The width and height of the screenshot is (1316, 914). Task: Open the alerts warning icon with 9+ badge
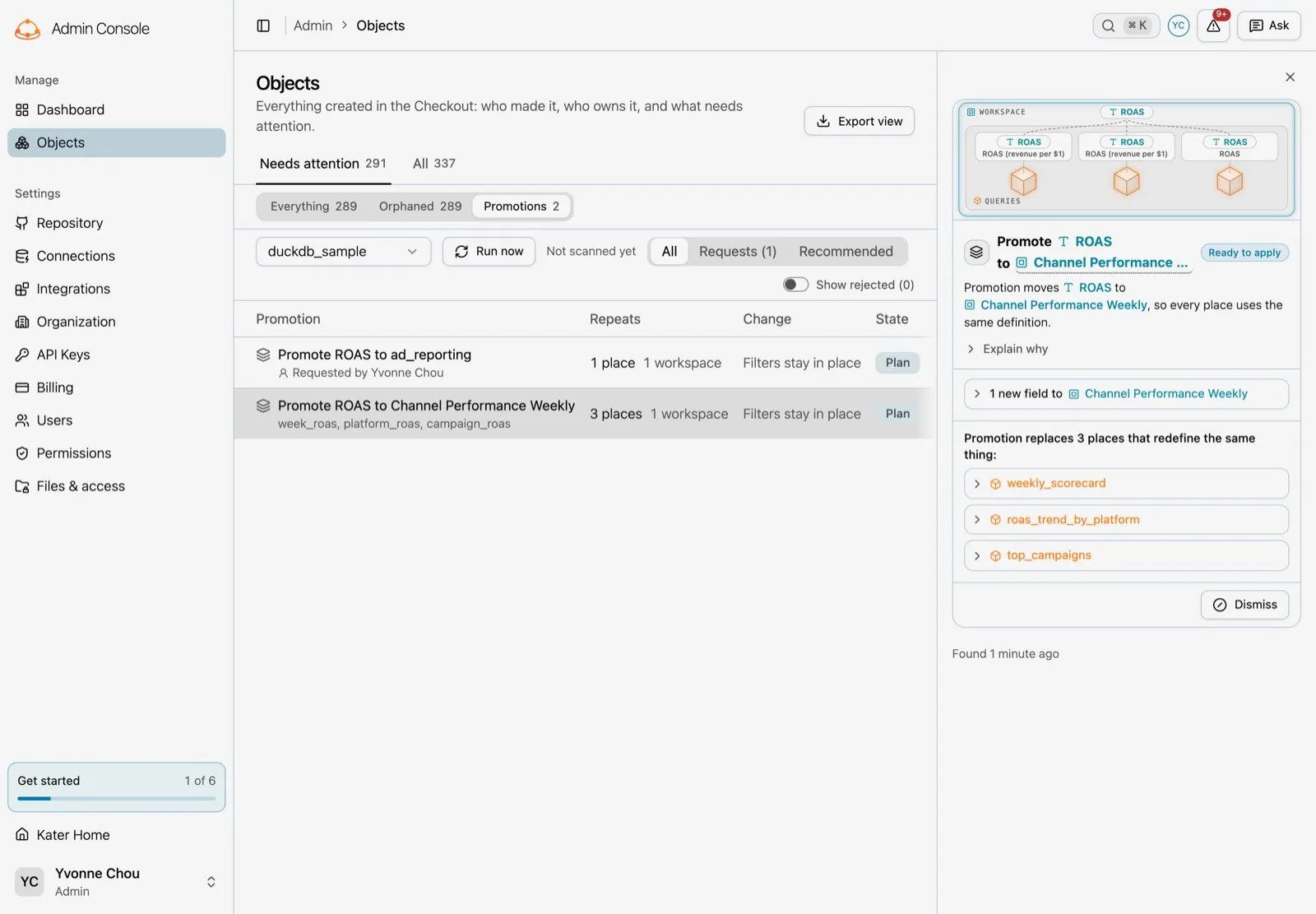[1213, 26]
